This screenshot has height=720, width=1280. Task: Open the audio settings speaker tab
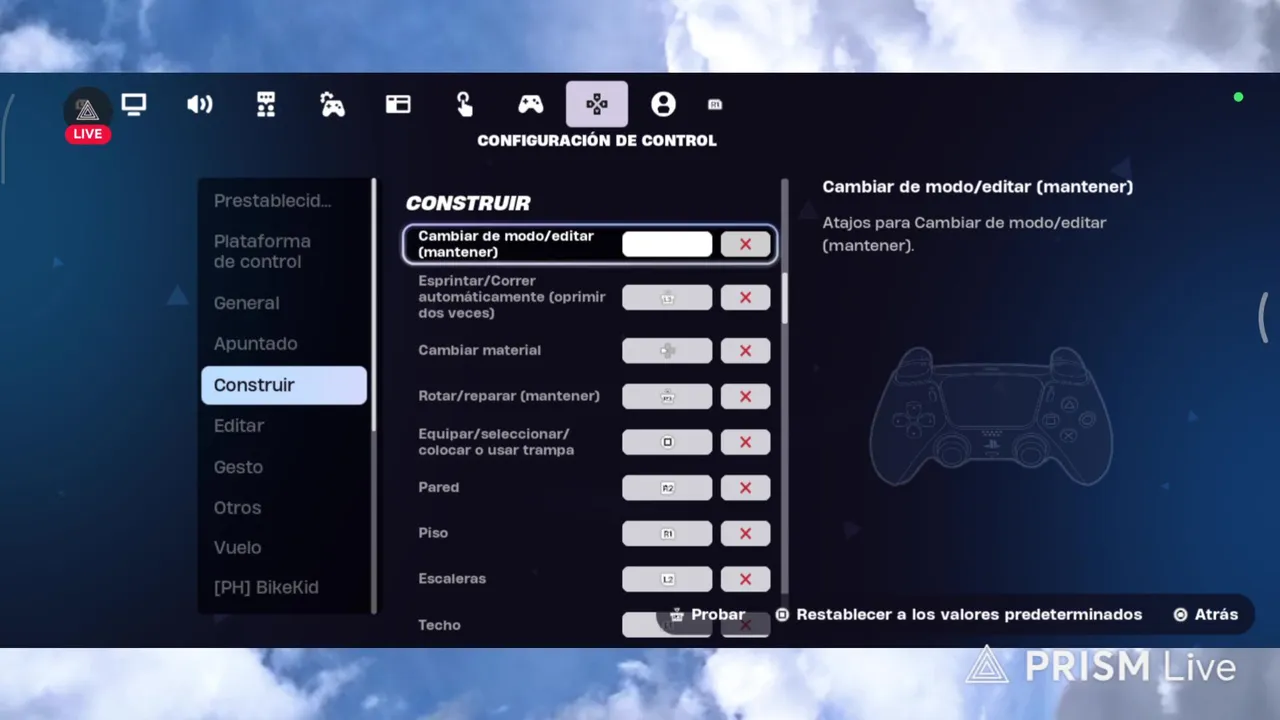click(x=200, y=104)
